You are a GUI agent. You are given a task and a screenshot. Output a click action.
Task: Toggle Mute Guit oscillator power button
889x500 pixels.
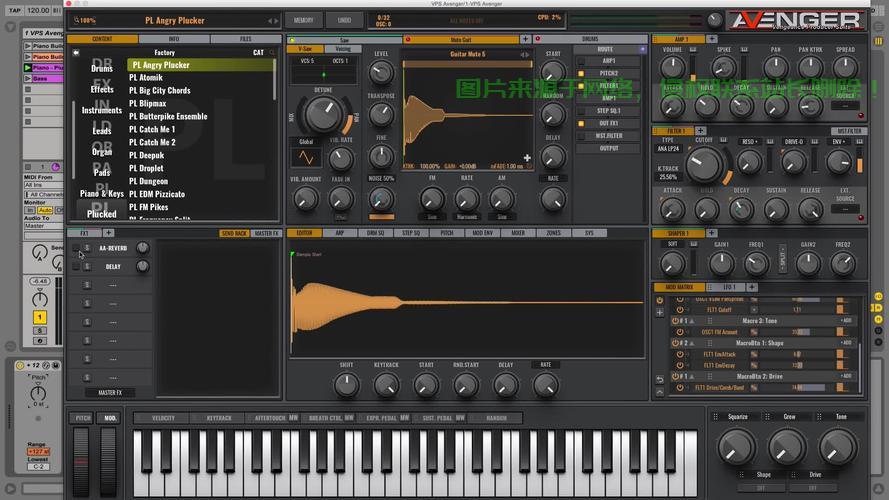pyautogui.click(x=408, y=40)
